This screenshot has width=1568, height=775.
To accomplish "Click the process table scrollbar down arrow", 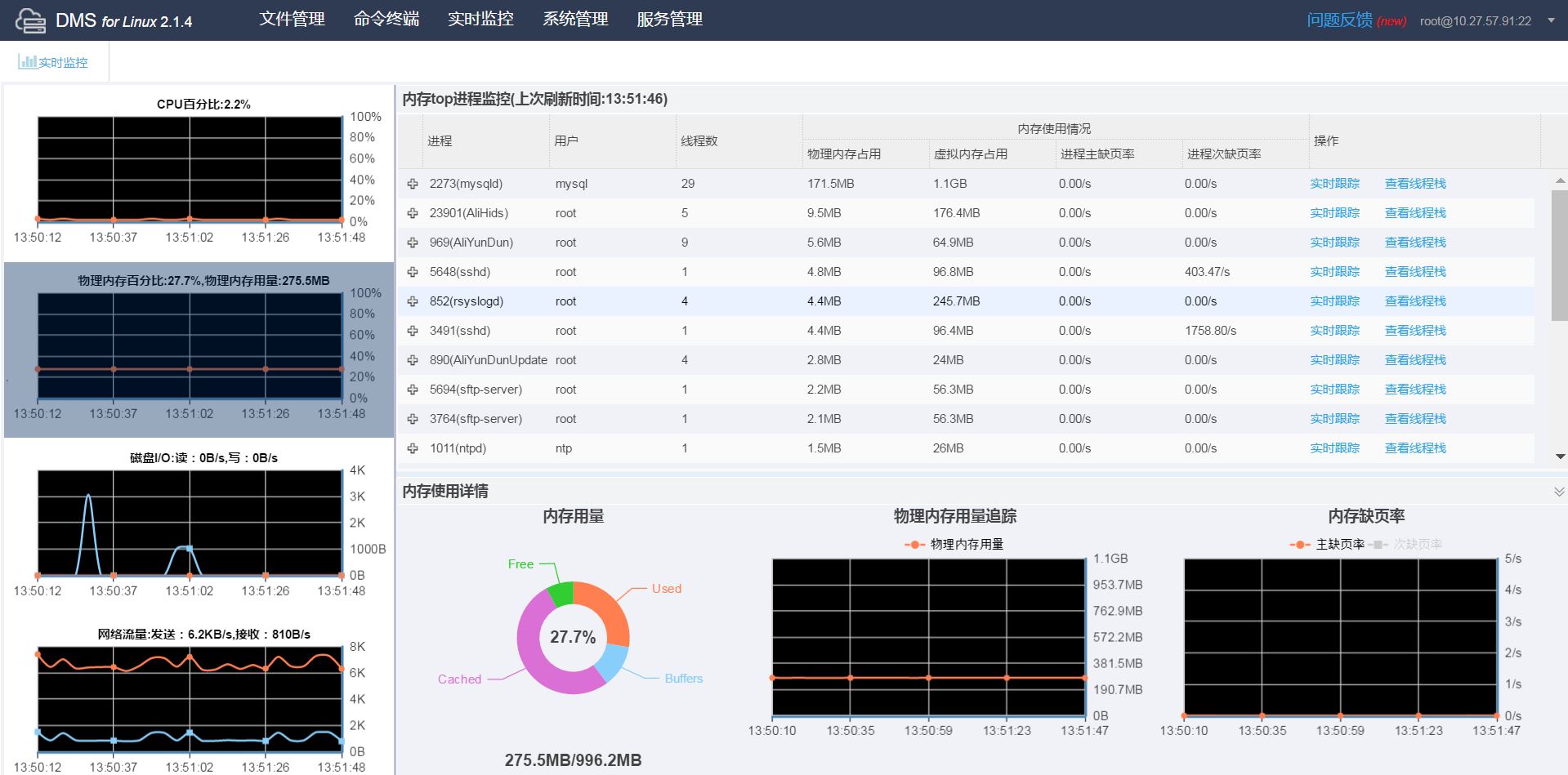I will pyautogui.click(x=1560, y=457).
